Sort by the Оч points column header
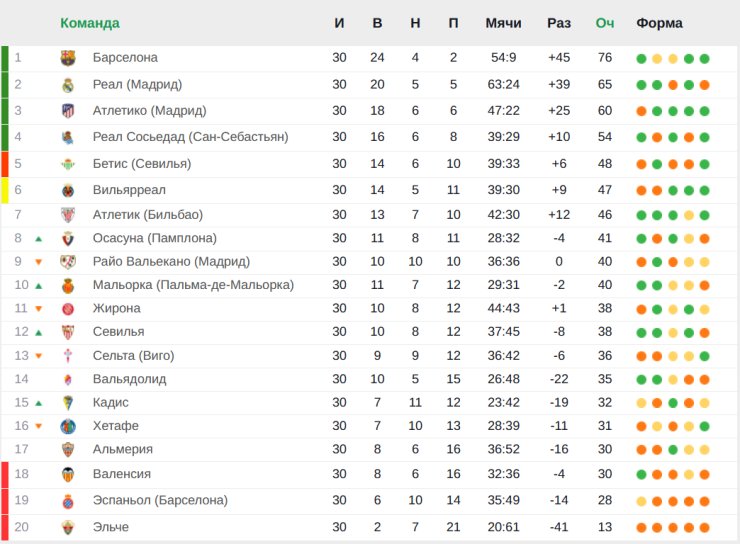This screenshot has height=544, width=740. coord(605,23)
